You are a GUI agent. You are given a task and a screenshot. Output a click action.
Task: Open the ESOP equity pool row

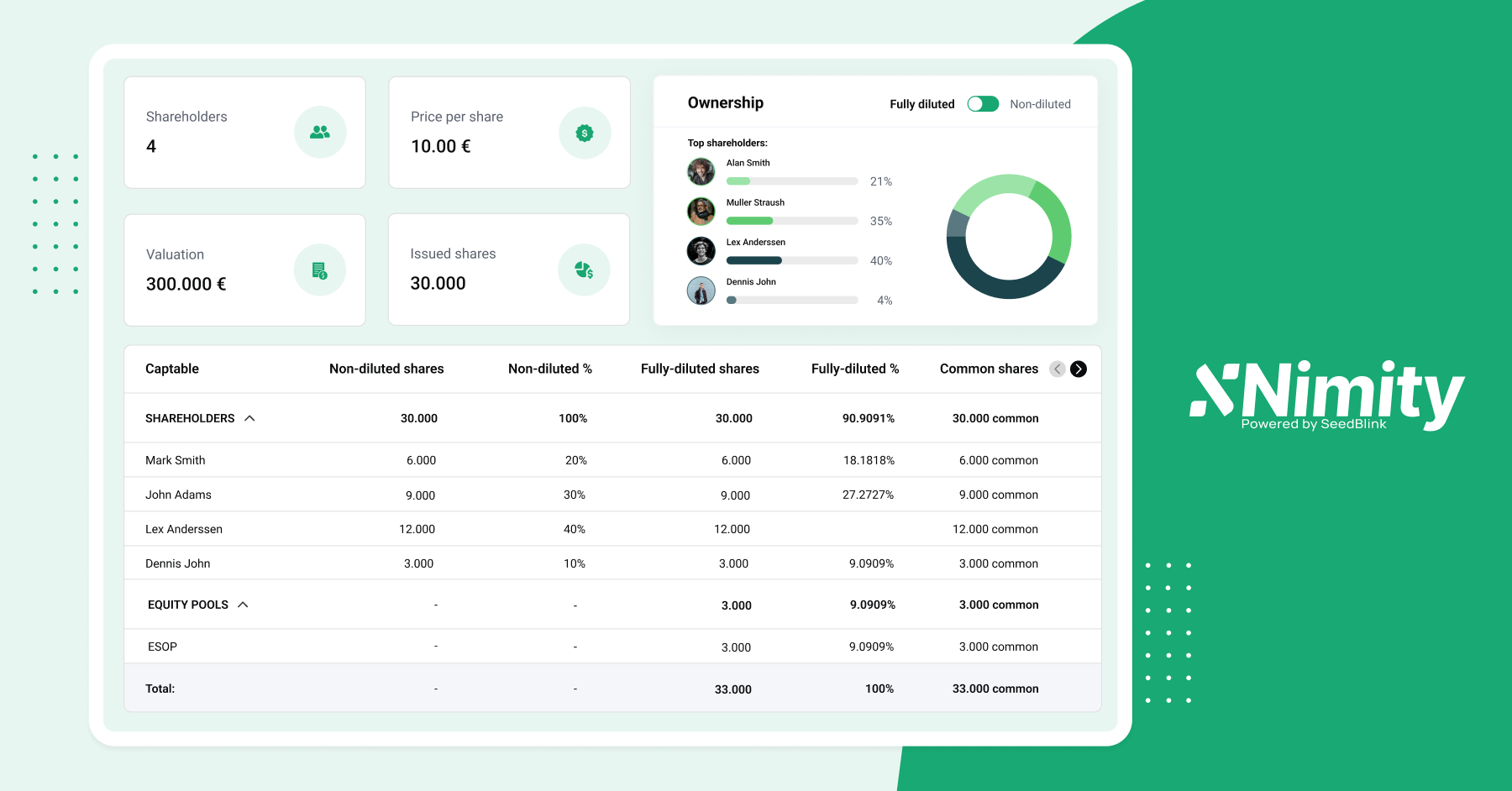click(x=162, y=647)
